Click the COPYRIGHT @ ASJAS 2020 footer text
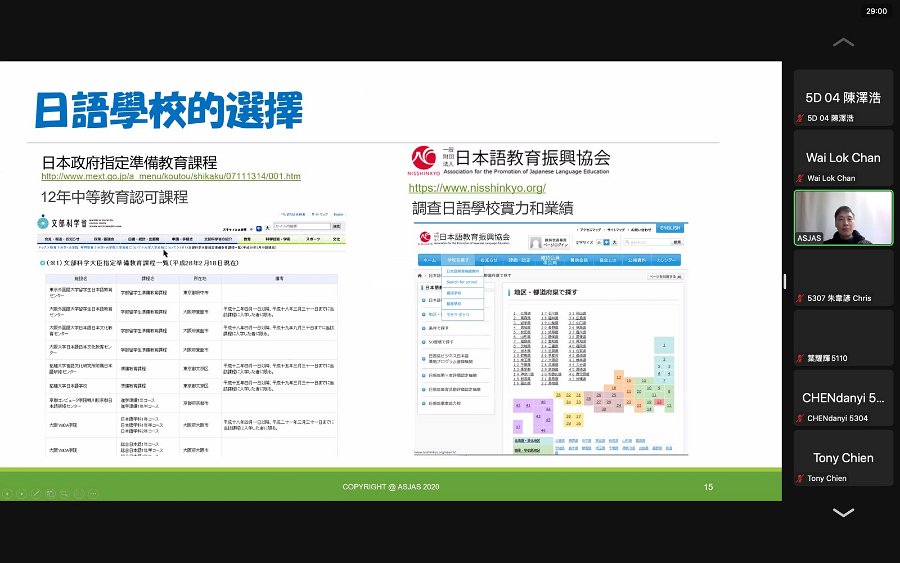 tap(391, 487)
